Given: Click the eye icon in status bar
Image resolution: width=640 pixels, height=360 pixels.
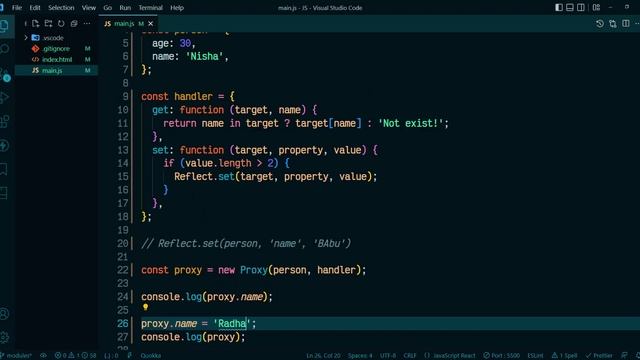Looking at the screenshot, I should (x=43, y=356).
